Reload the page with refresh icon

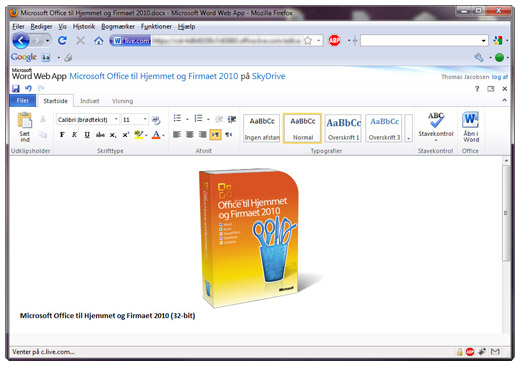[x=62, y=41]
